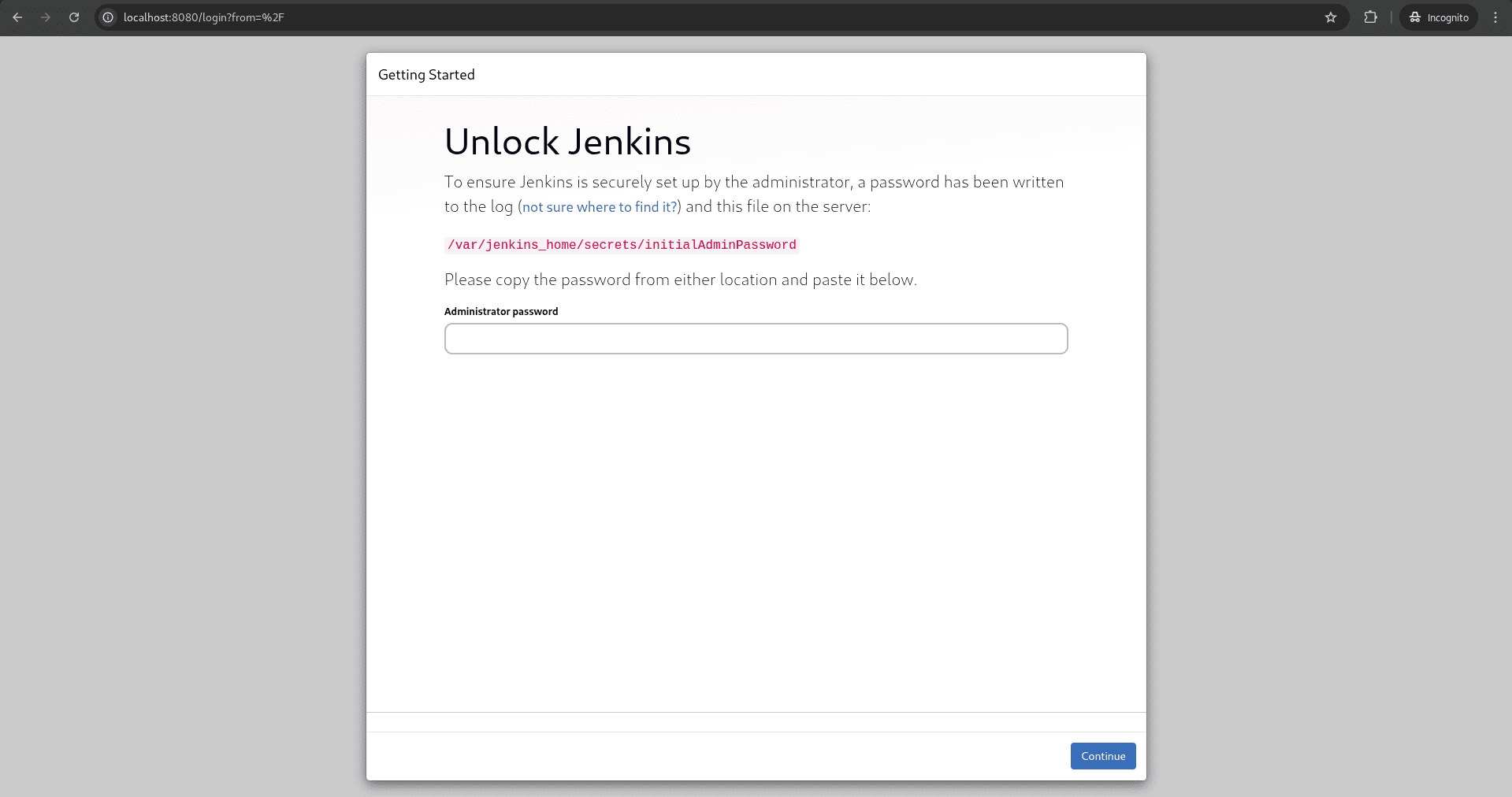This screenshot has height=797, width=1512.
Task: Click the forward navigation arrow
Action: 46,17
